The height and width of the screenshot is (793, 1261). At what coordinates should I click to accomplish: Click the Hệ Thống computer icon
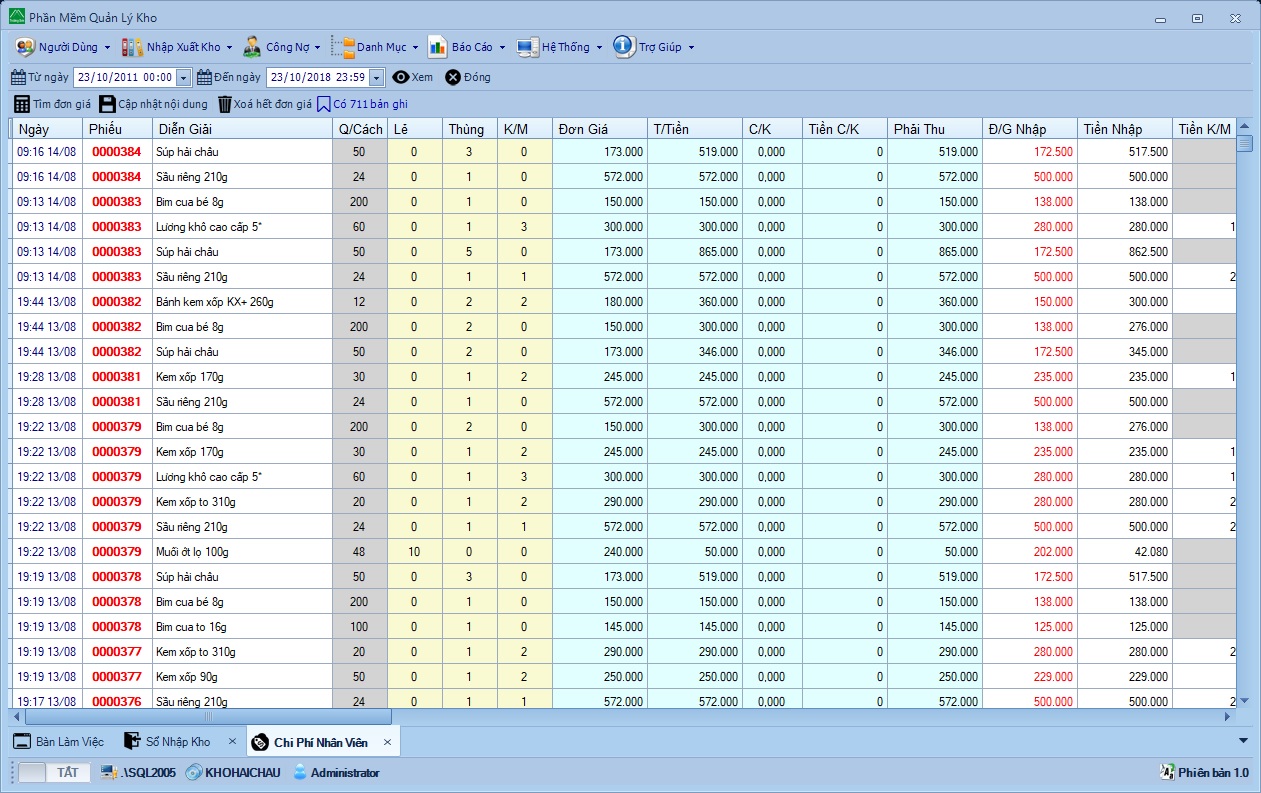click(x=527, y=47)
